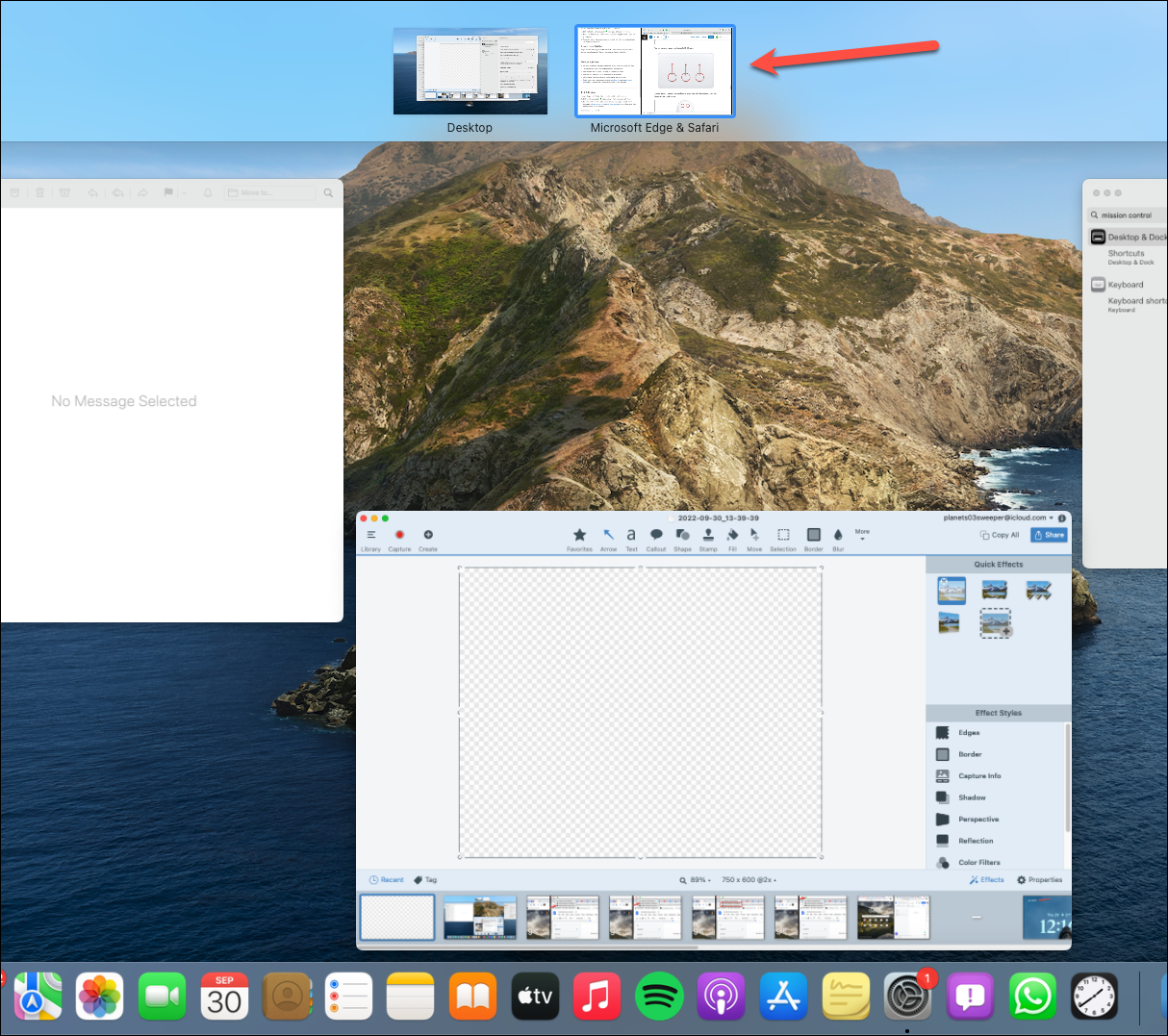Image resolution: width=1168 pixels, height=1036 pixels.
Task: Open Spotify from the Dock
Action: pos(659,996)
